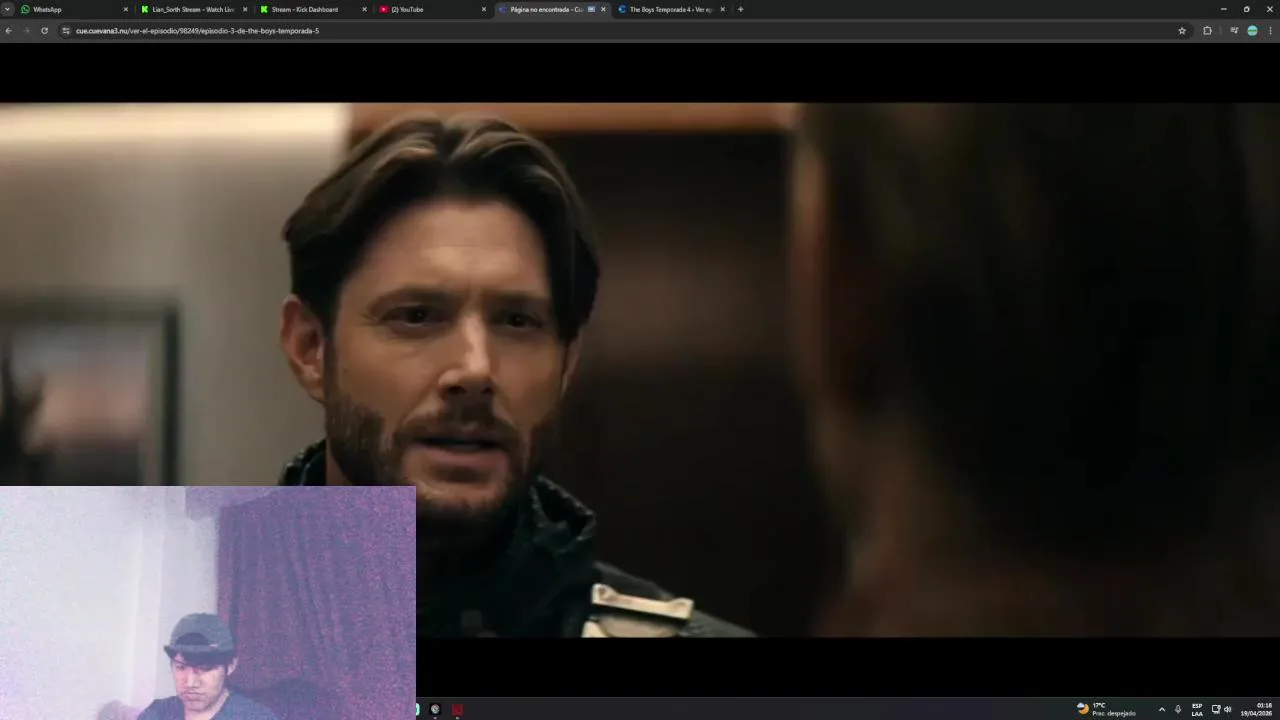The width and height of the screenshot is (1280, 720).
Task: Reload the current page
Action: pyautogui.click(x=44, y=31)
